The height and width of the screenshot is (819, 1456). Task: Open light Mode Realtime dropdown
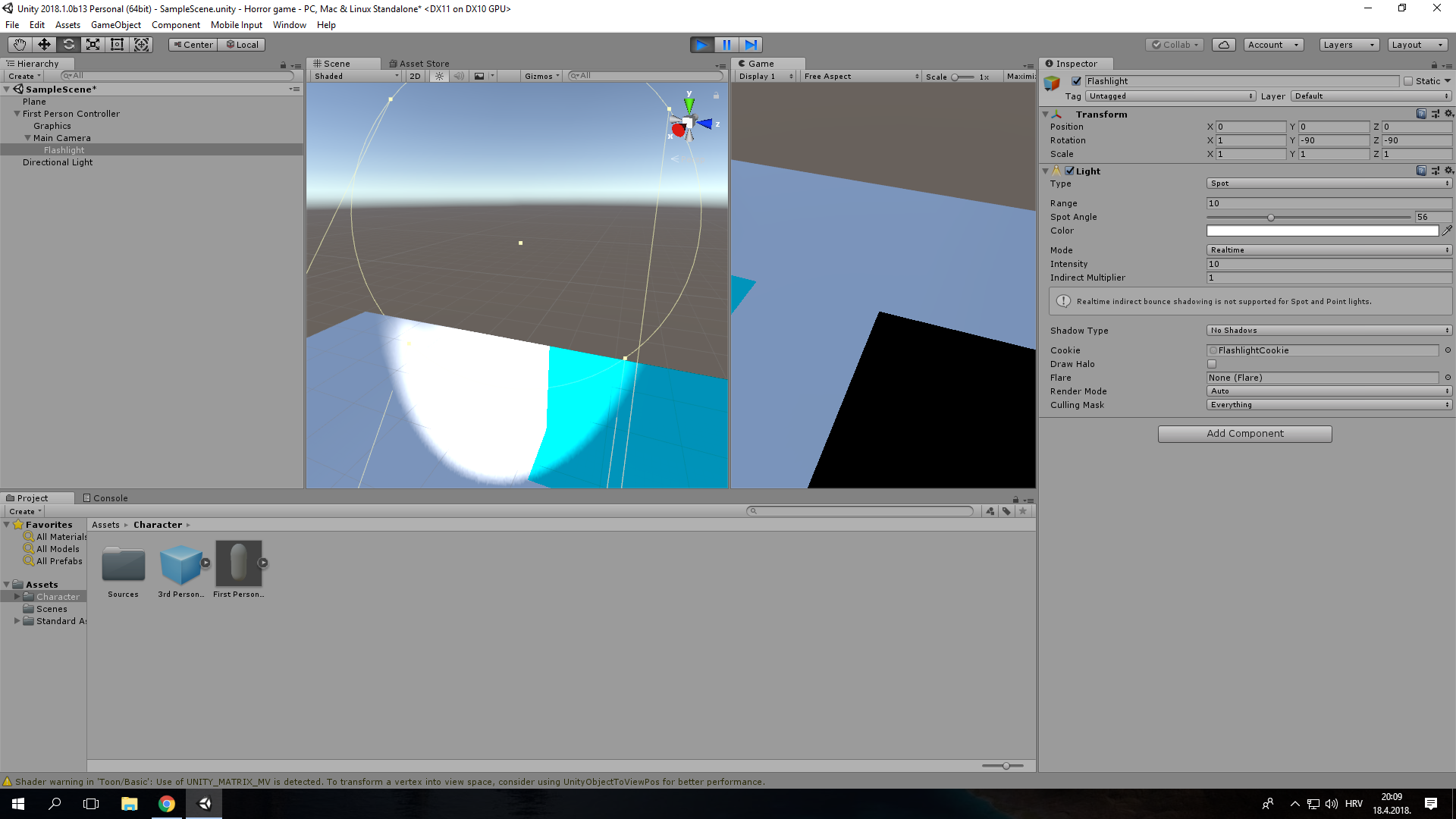(1329, 250)
